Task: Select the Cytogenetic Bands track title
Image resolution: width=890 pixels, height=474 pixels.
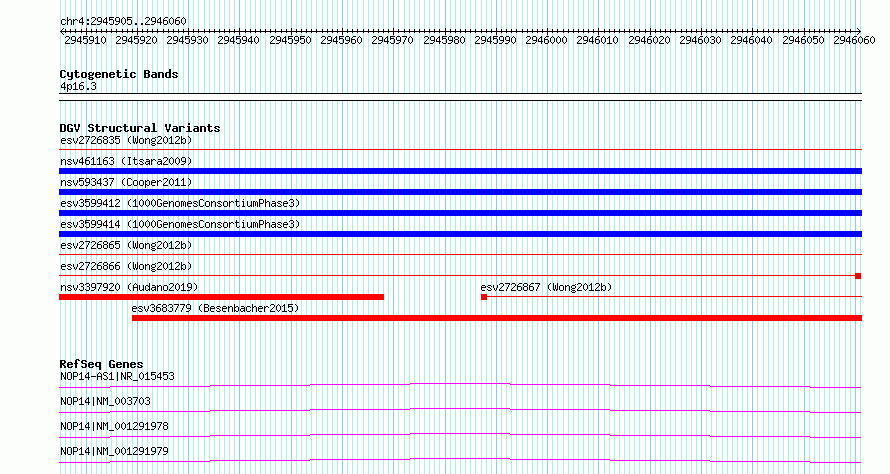Action: coord(119,74)
